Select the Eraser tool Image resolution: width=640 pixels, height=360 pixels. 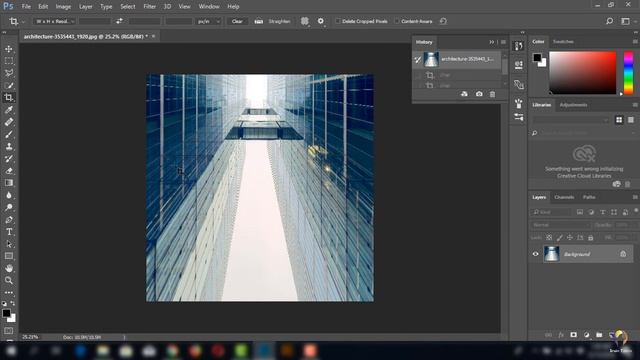pos(9,171)
